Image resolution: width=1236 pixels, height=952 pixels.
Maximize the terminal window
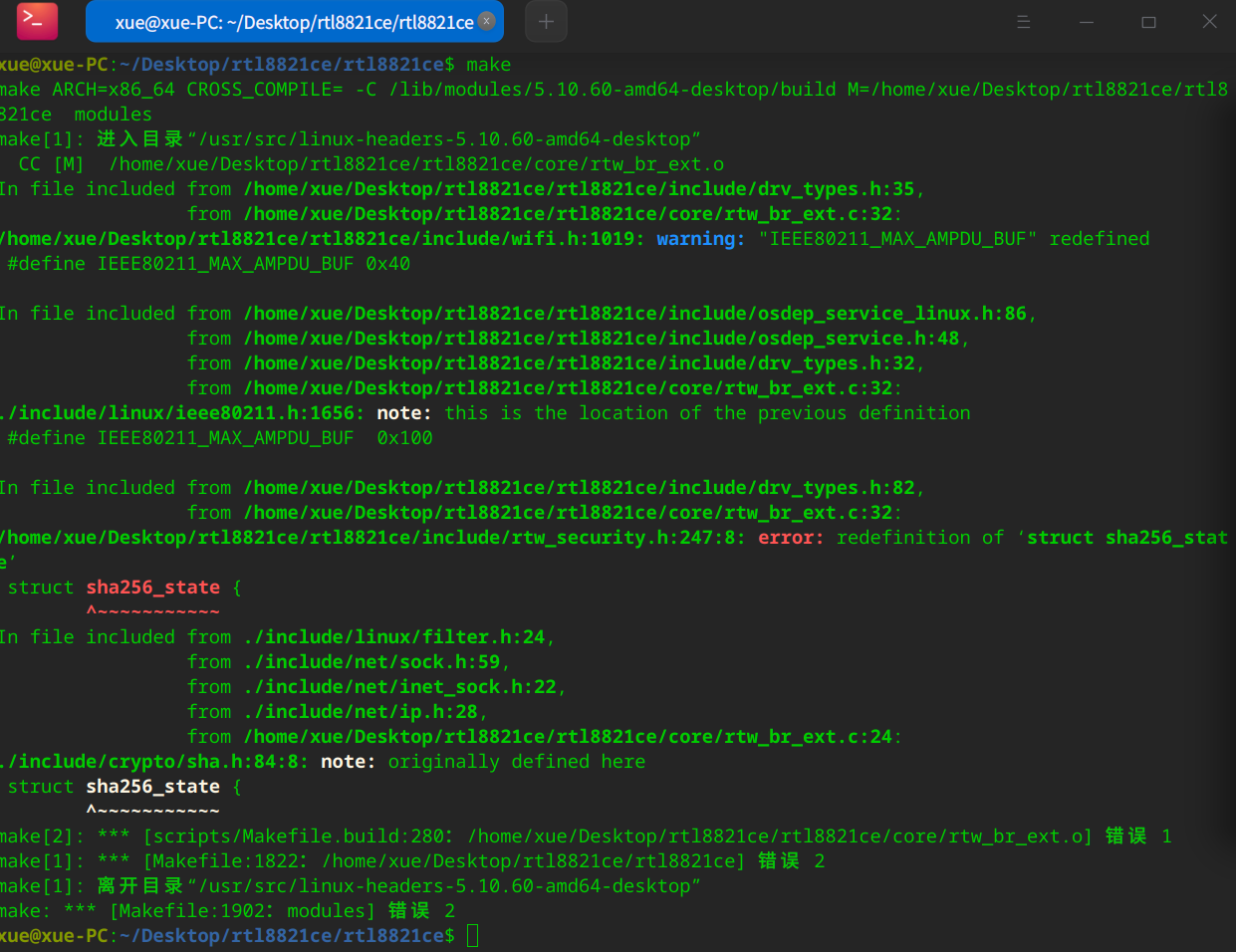coord(1148,22)
